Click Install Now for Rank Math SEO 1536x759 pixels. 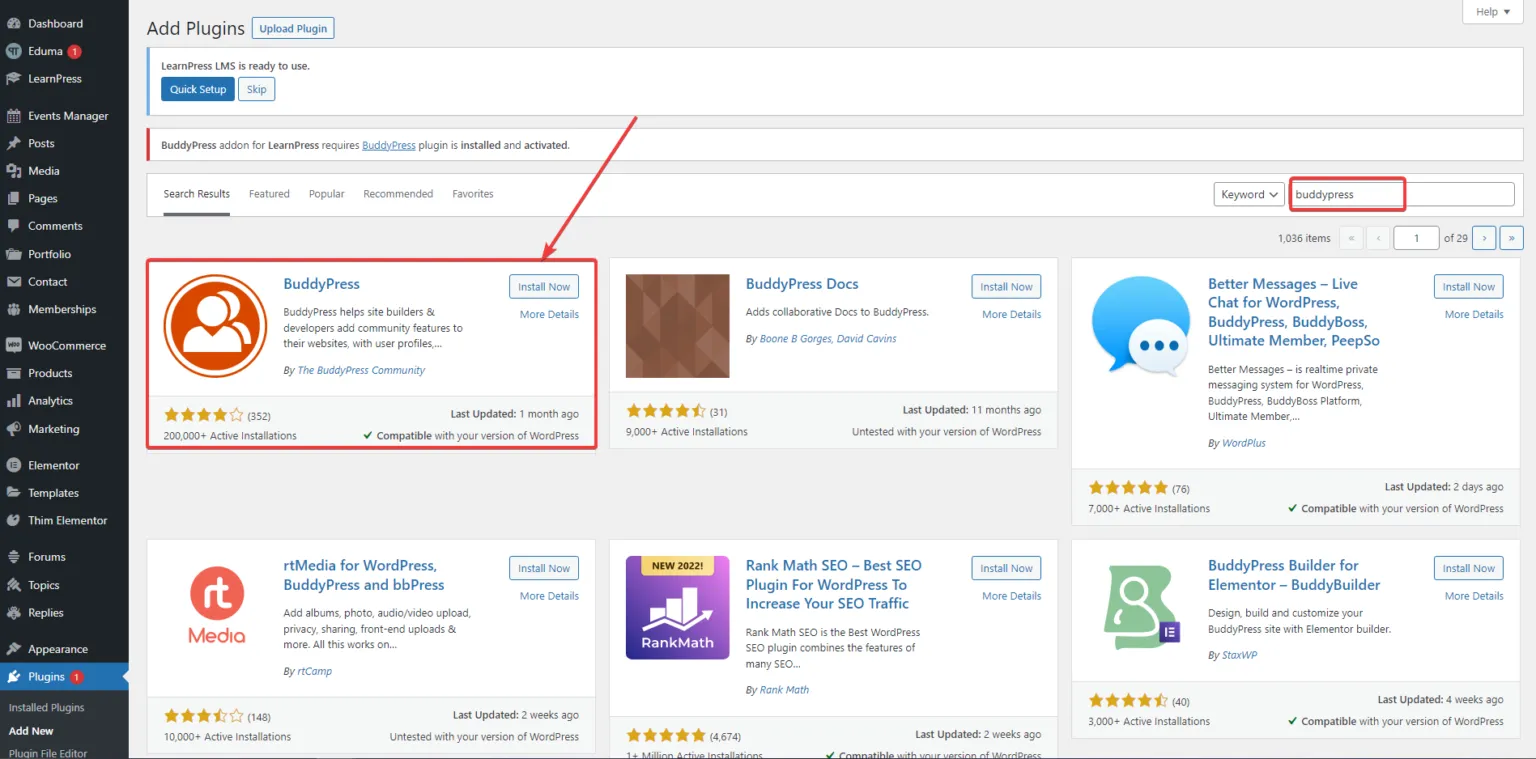(1006, 568)
